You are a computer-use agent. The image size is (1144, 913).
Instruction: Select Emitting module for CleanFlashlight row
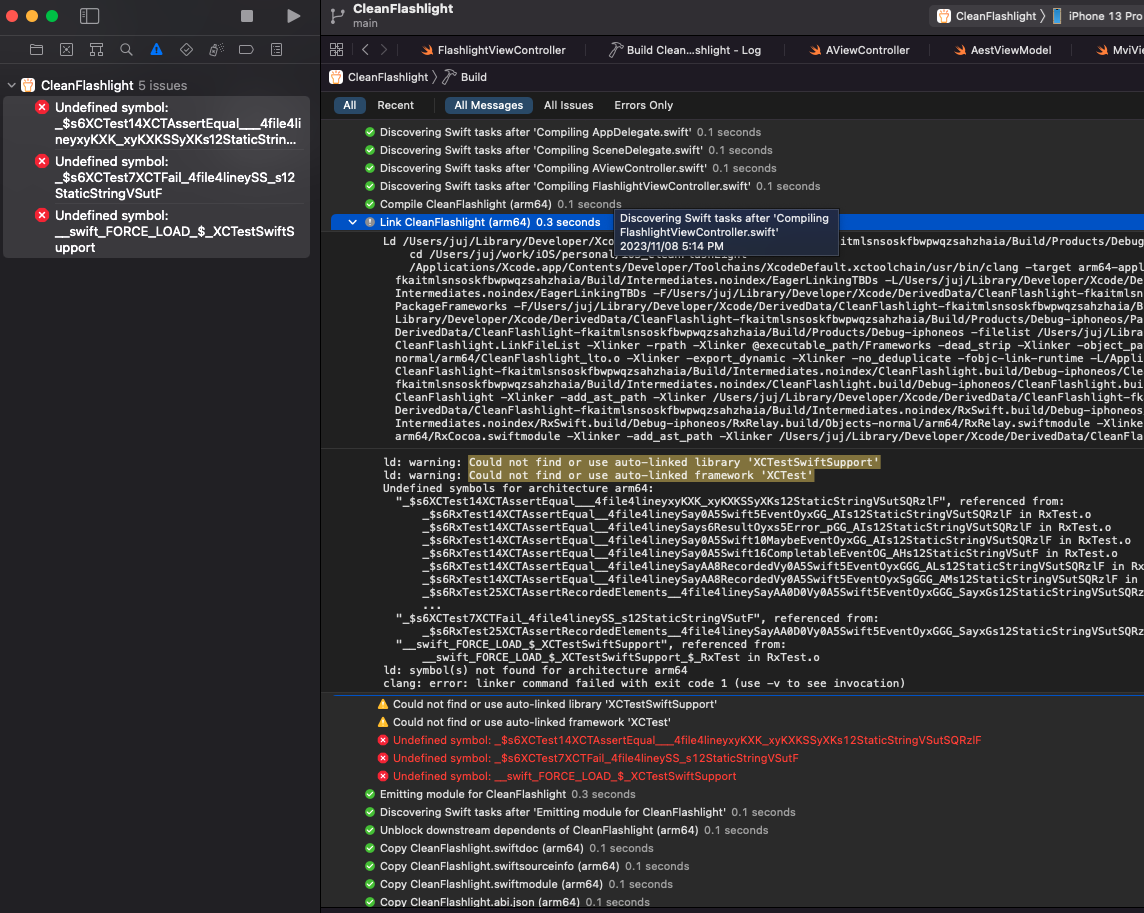click(x=500, y=794)
